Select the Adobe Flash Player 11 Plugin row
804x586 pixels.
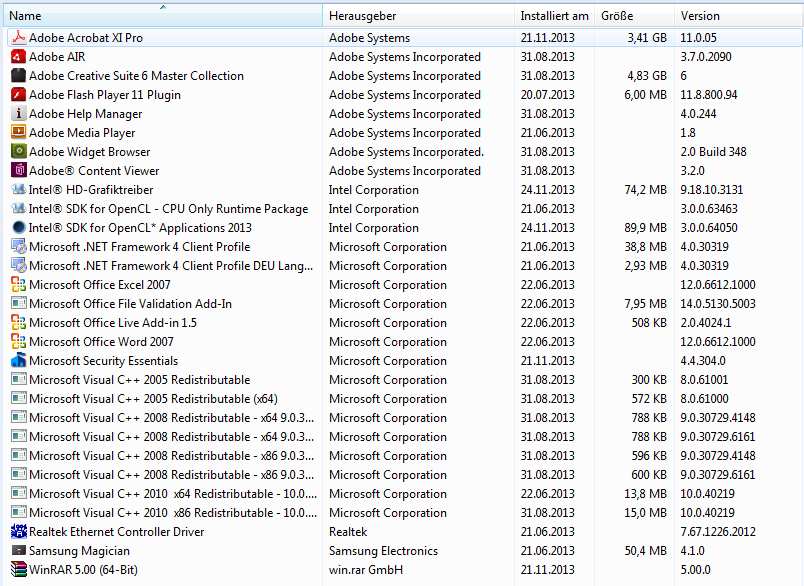[x=405, y=94]
